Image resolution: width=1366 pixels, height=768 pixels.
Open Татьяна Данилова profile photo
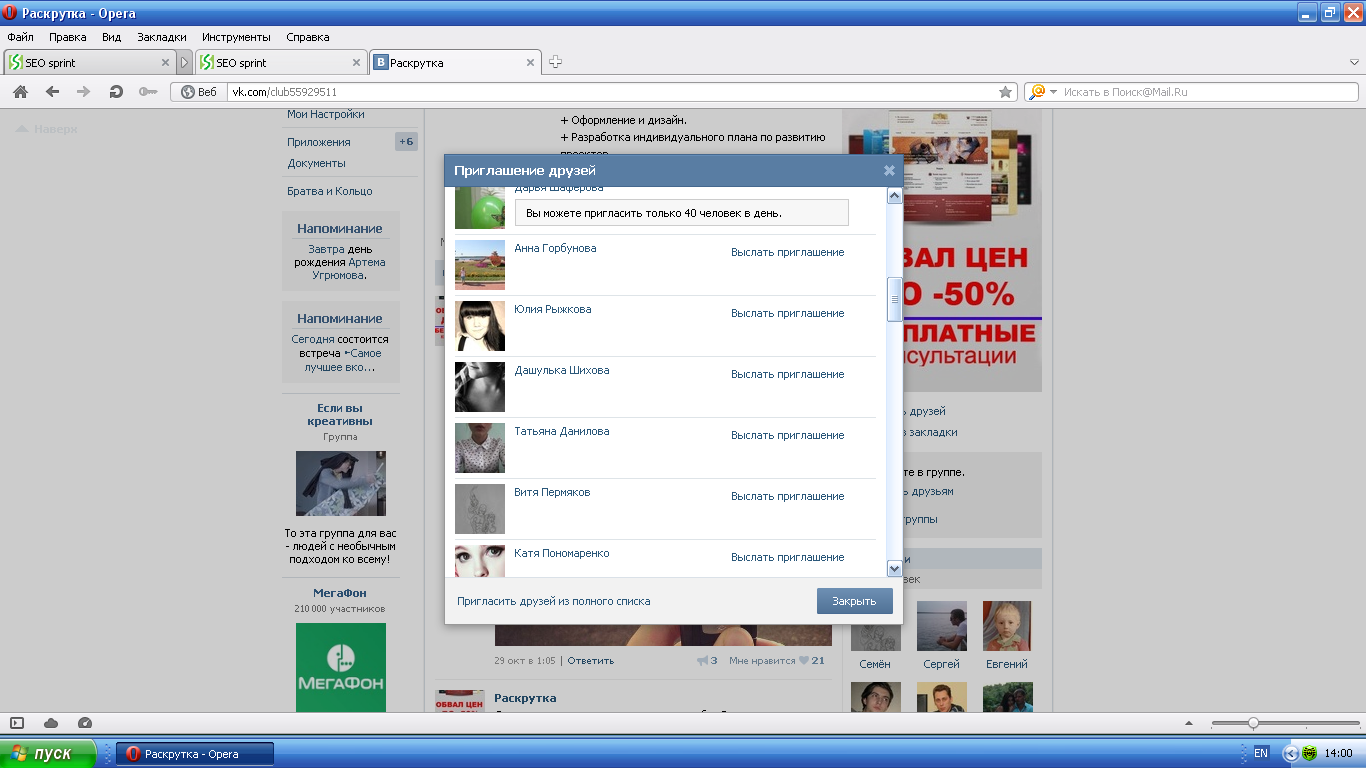[x=480, y=448]
